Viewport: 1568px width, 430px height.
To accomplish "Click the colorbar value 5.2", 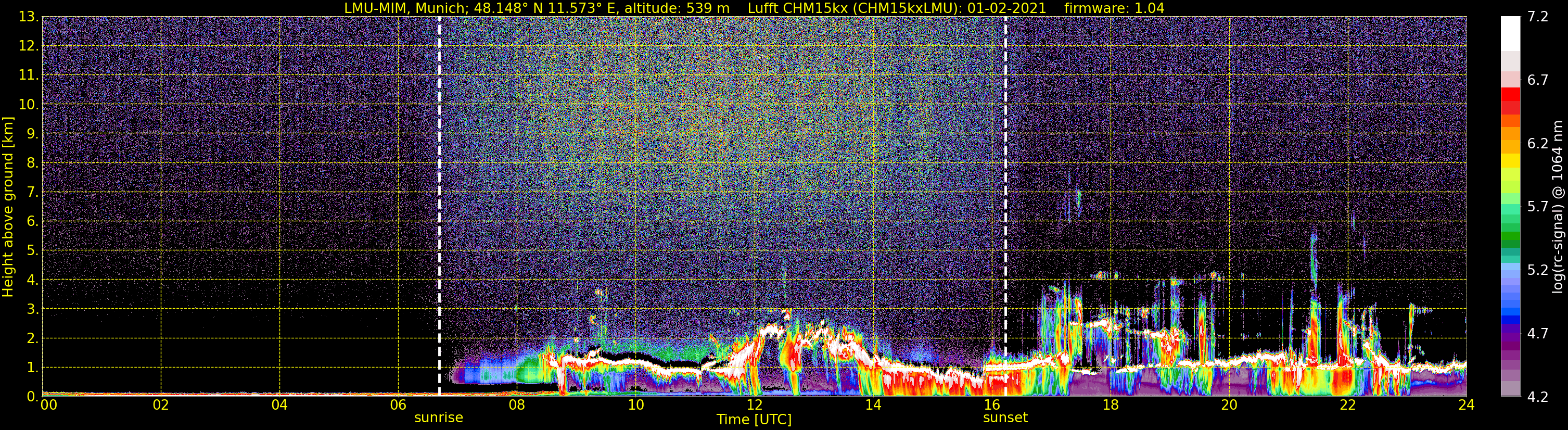I will coord(1538,270).
